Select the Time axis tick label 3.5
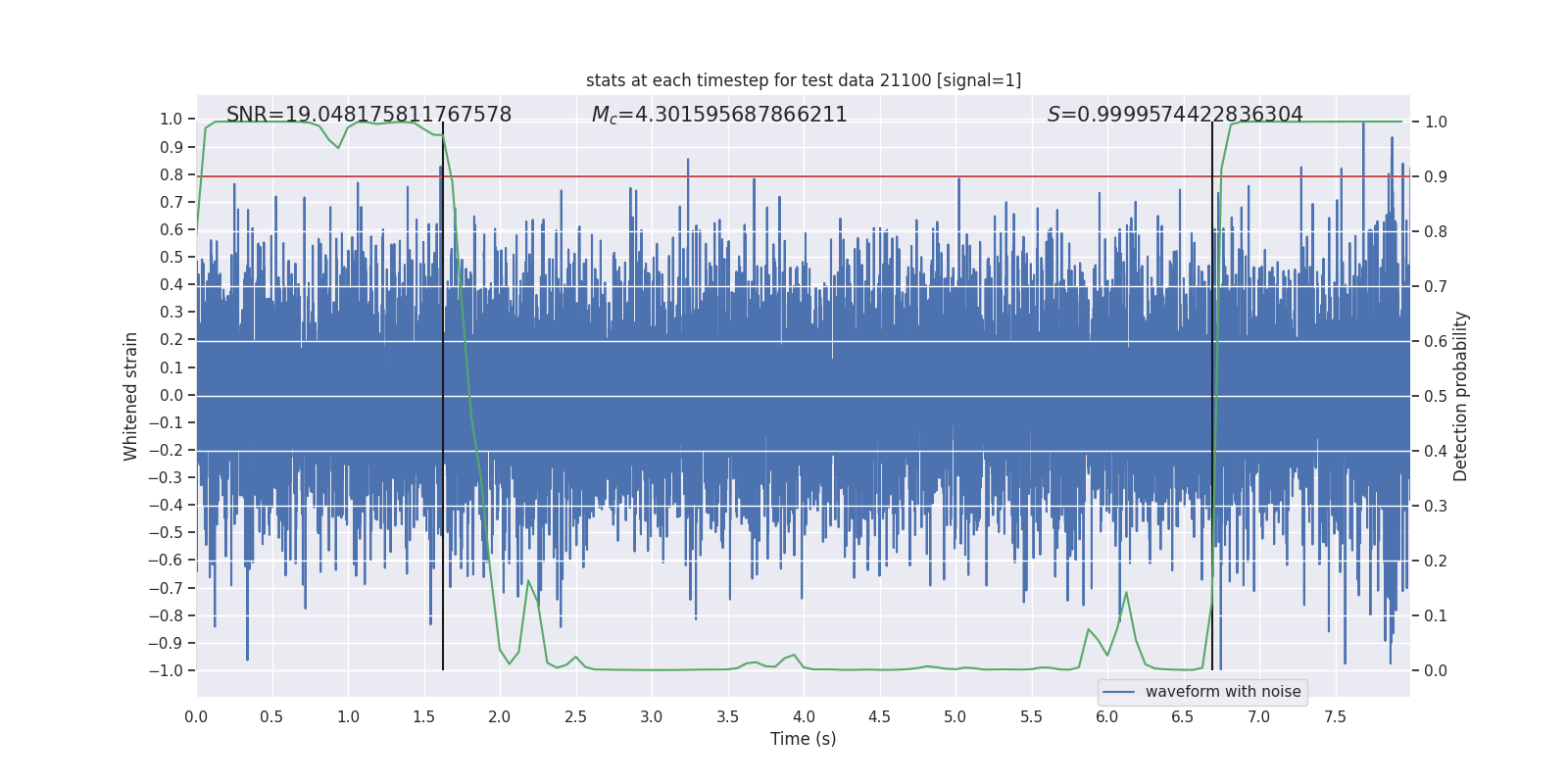This screenshot has height=784, width=1568. pyautogui.click(x=727, y=716)
